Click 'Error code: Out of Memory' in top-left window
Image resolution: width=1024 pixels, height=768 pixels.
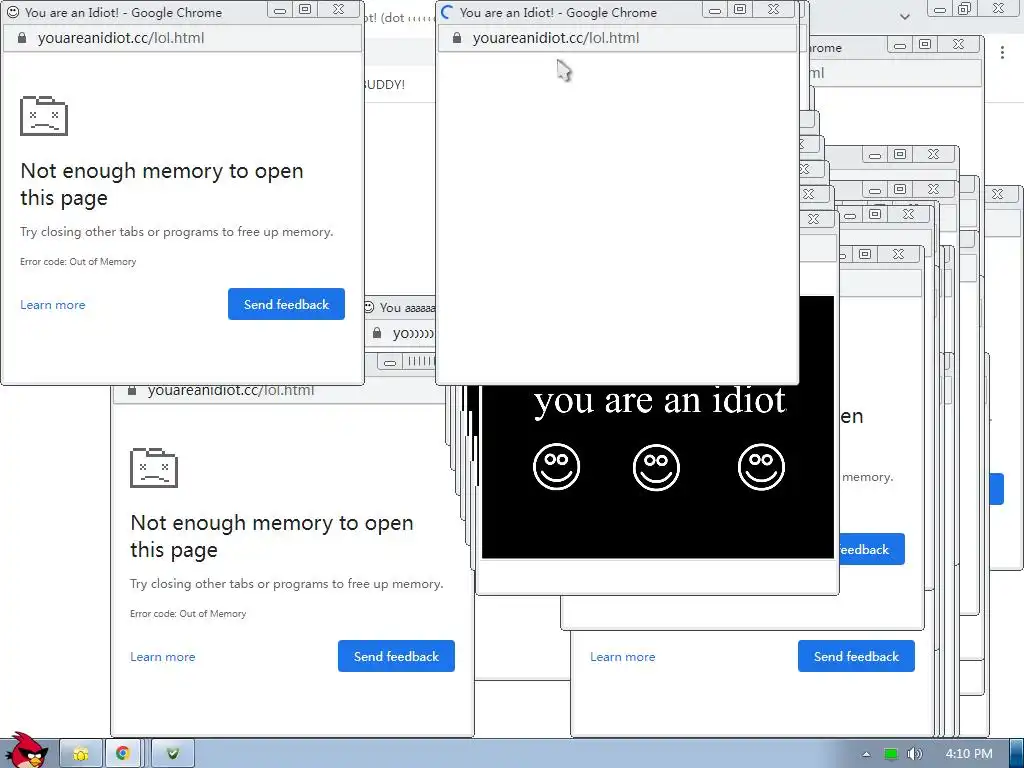coord(78,262)
